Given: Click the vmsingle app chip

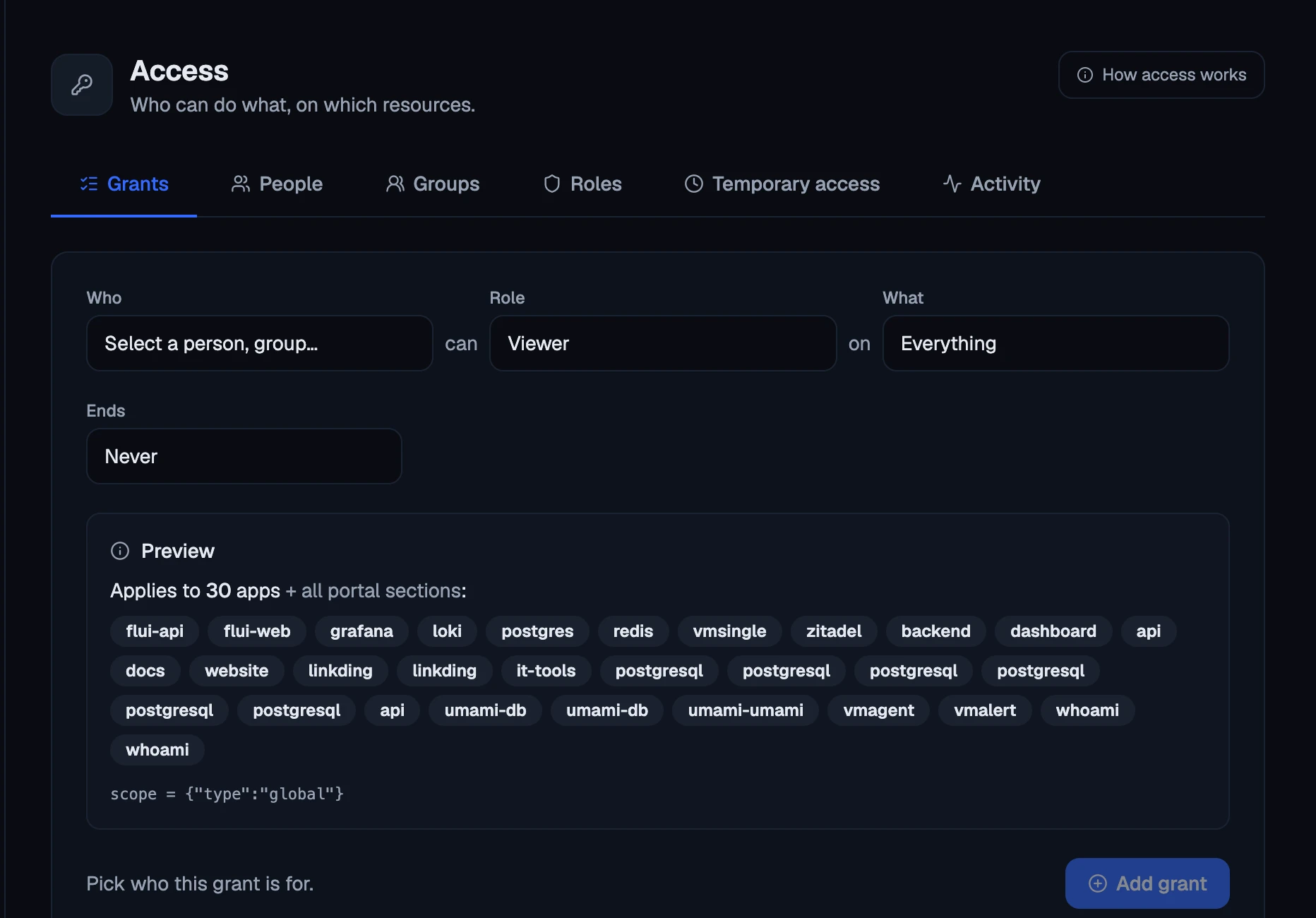Looking at the screenshot, I should [x=729, y=631].
